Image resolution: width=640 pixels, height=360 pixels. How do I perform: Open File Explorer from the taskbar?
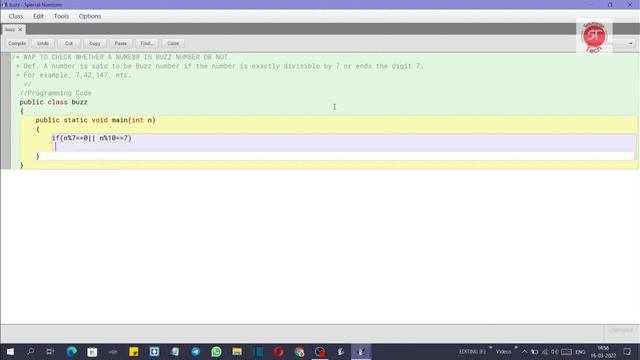point(237,351)
